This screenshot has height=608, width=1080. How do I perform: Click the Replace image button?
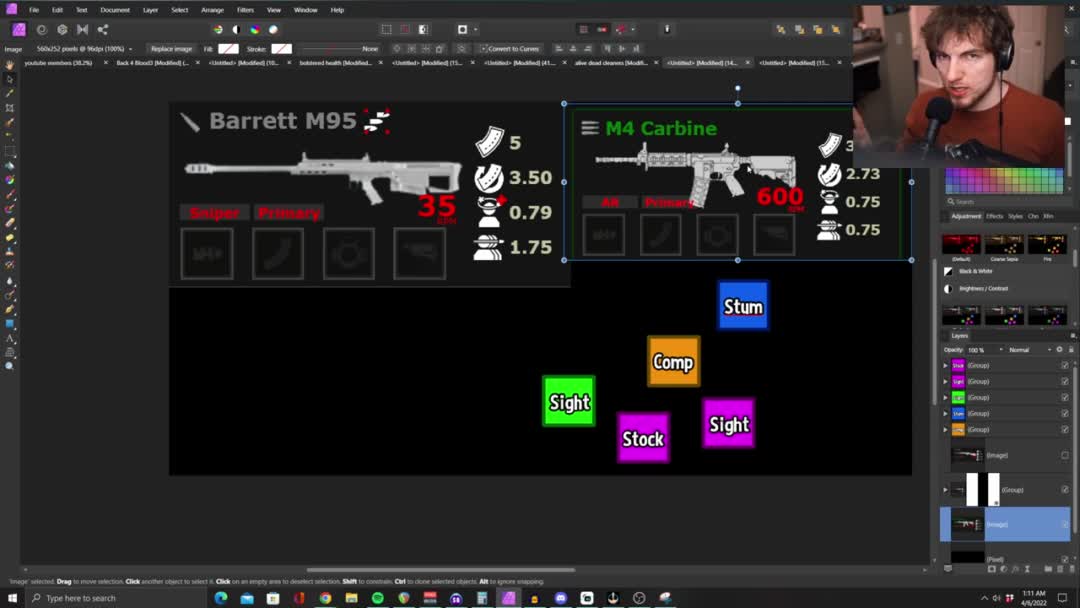[171, 48]
